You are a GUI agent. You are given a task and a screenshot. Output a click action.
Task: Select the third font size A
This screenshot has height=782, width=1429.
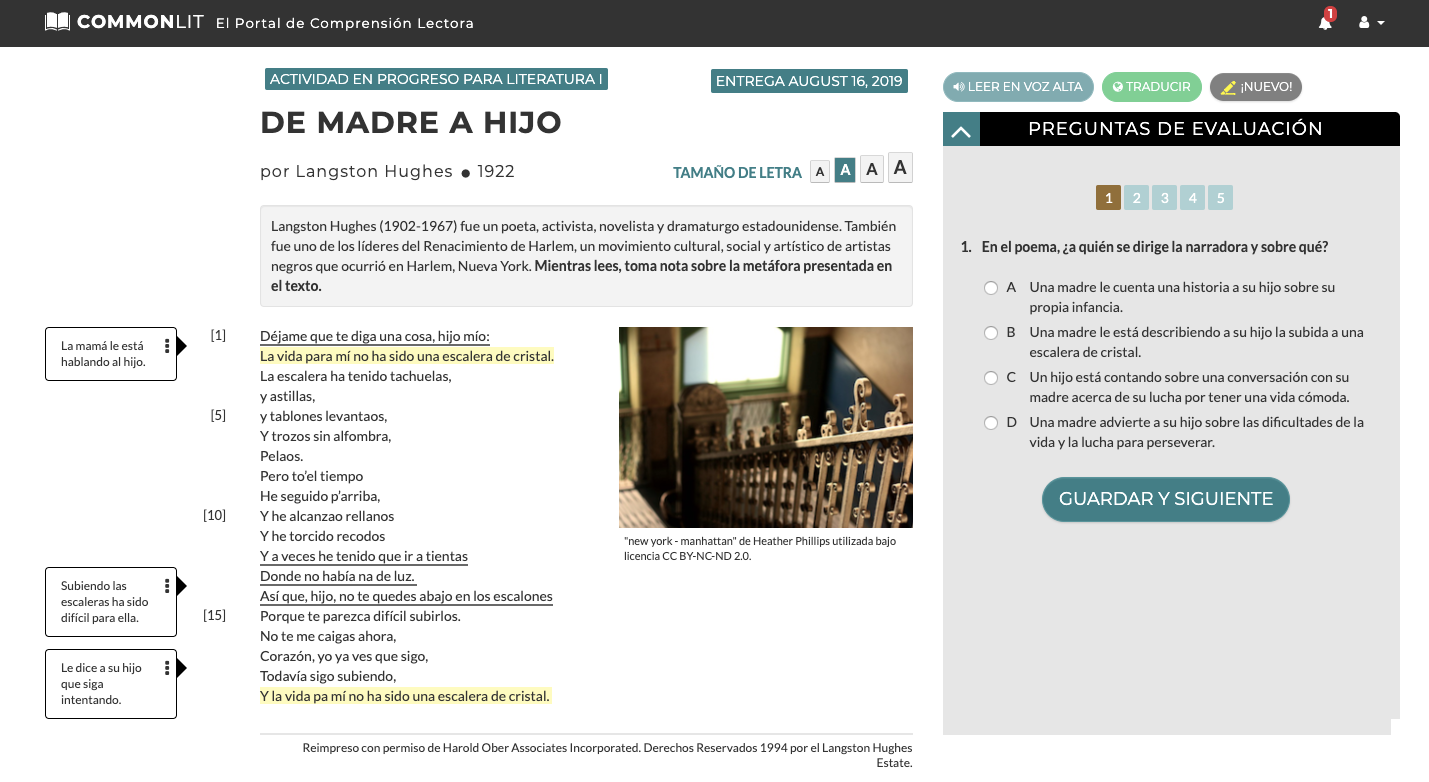pos(872,169)
